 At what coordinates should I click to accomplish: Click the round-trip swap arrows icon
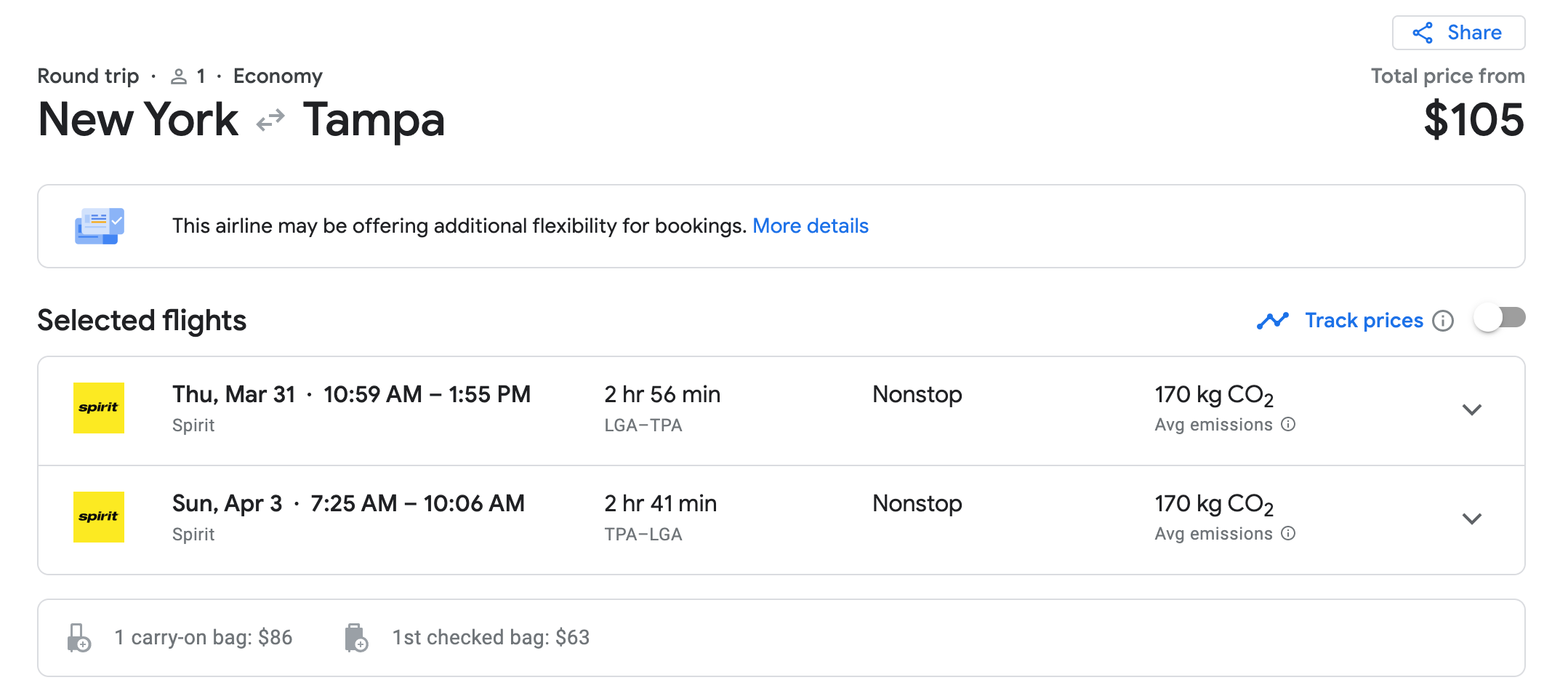coord(270,120)
